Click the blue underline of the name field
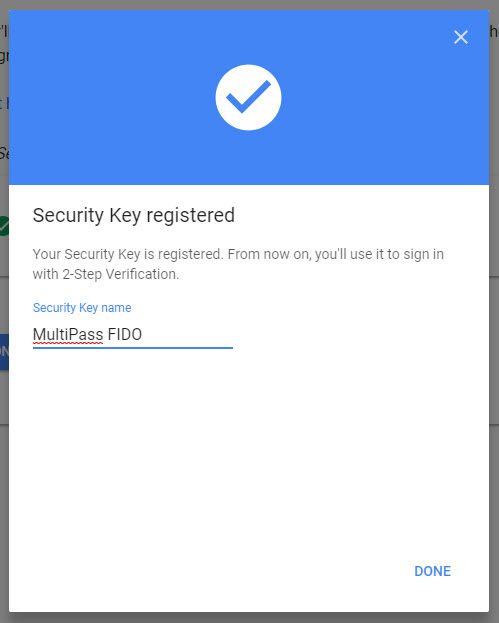Viewport: 499px width, 623px height. click(133, 348)
